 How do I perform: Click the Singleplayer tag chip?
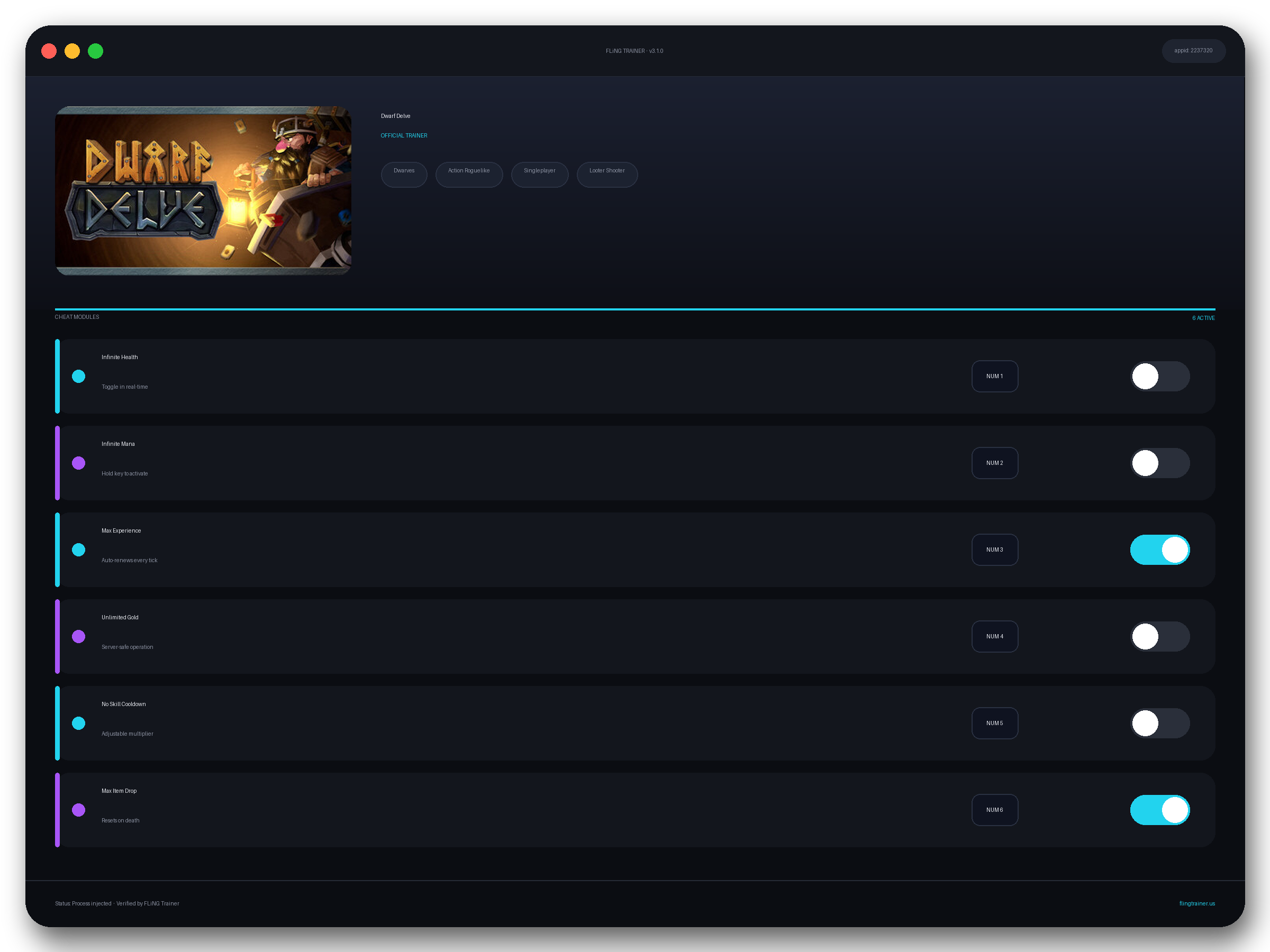click(x=540, y=175)
